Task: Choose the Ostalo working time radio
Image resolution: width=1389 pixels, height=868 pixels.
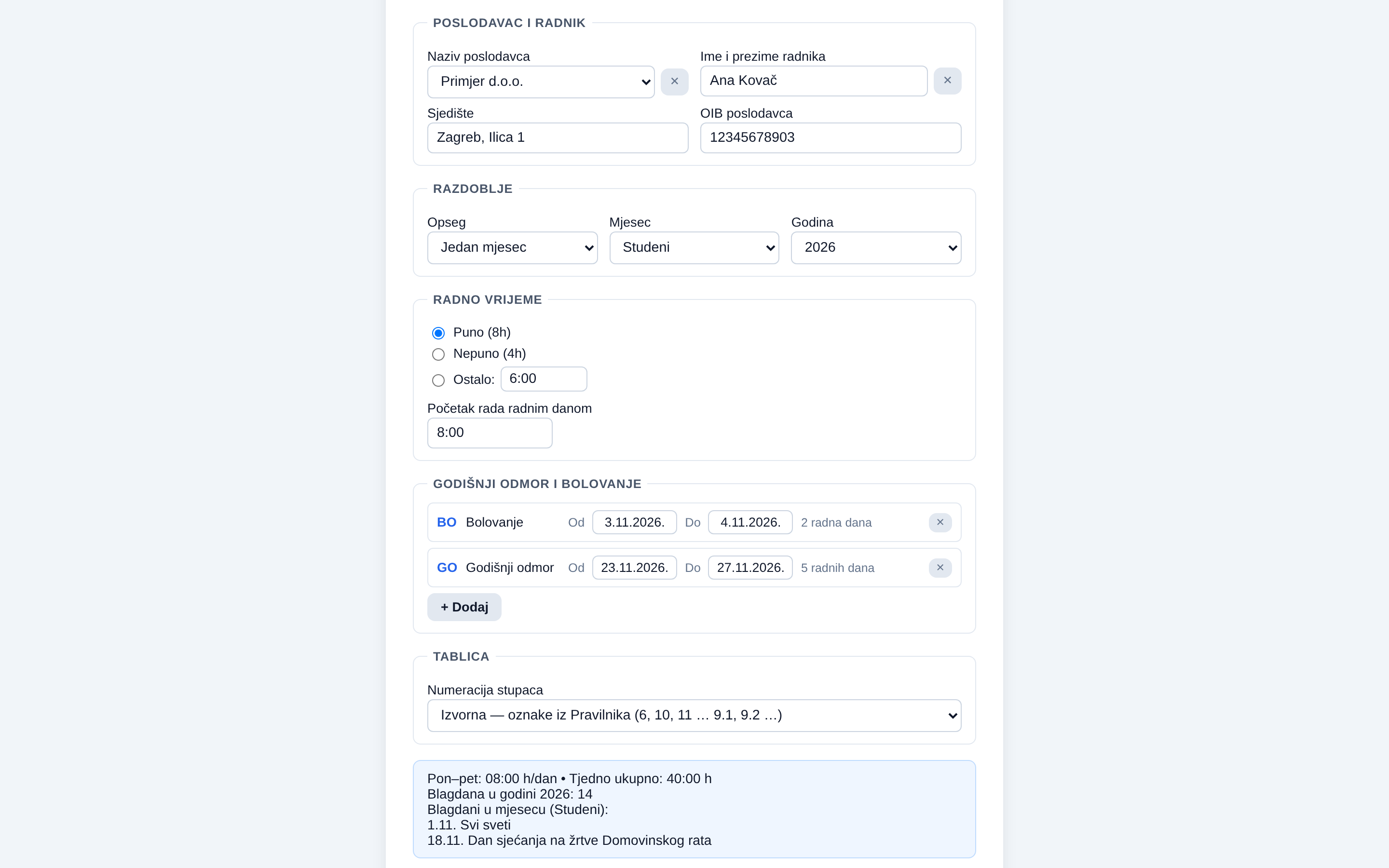Action: click(x=438, y=380)
